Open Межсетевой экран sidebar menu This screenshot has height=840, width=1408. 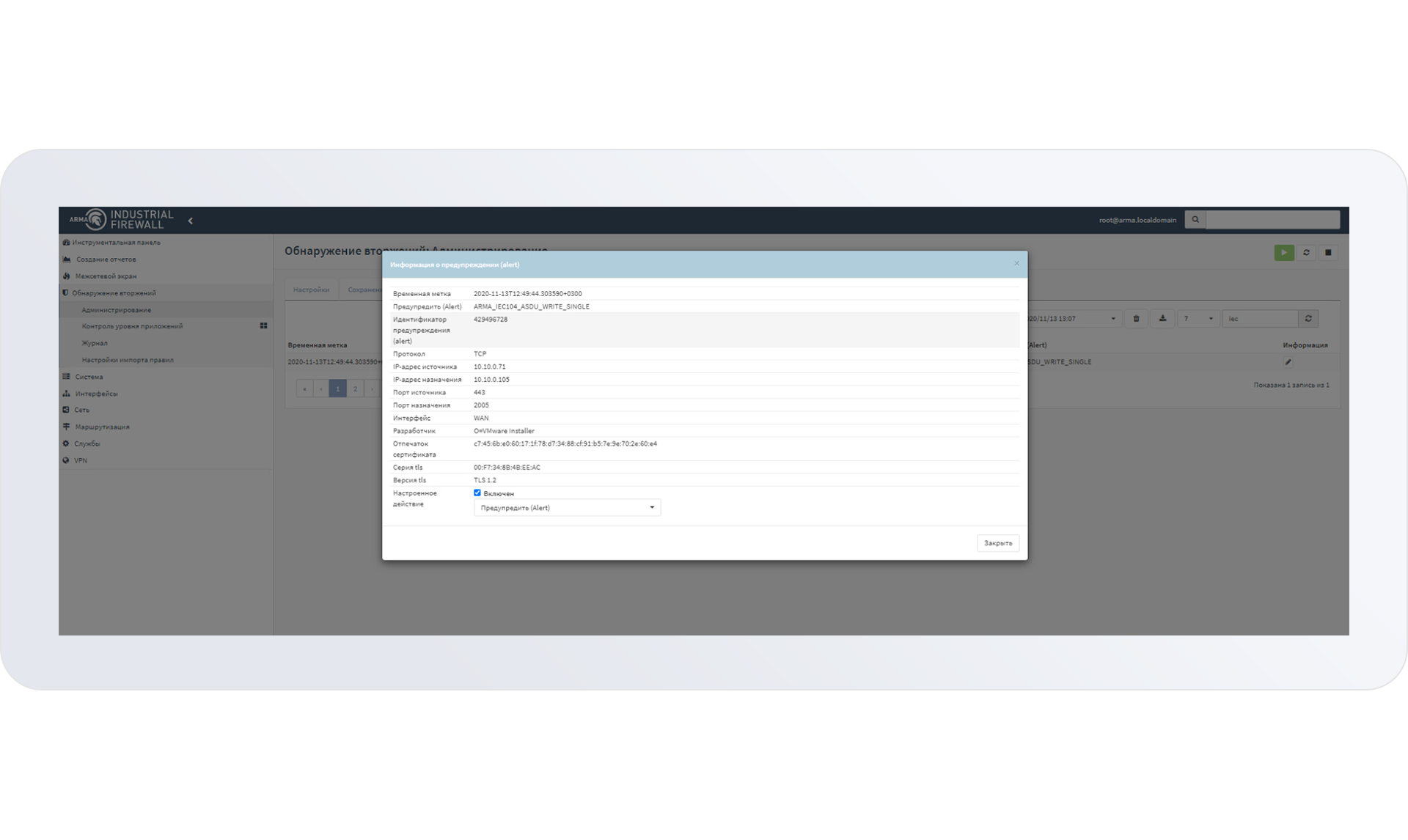pyautogui.click(x=106, y=276)
